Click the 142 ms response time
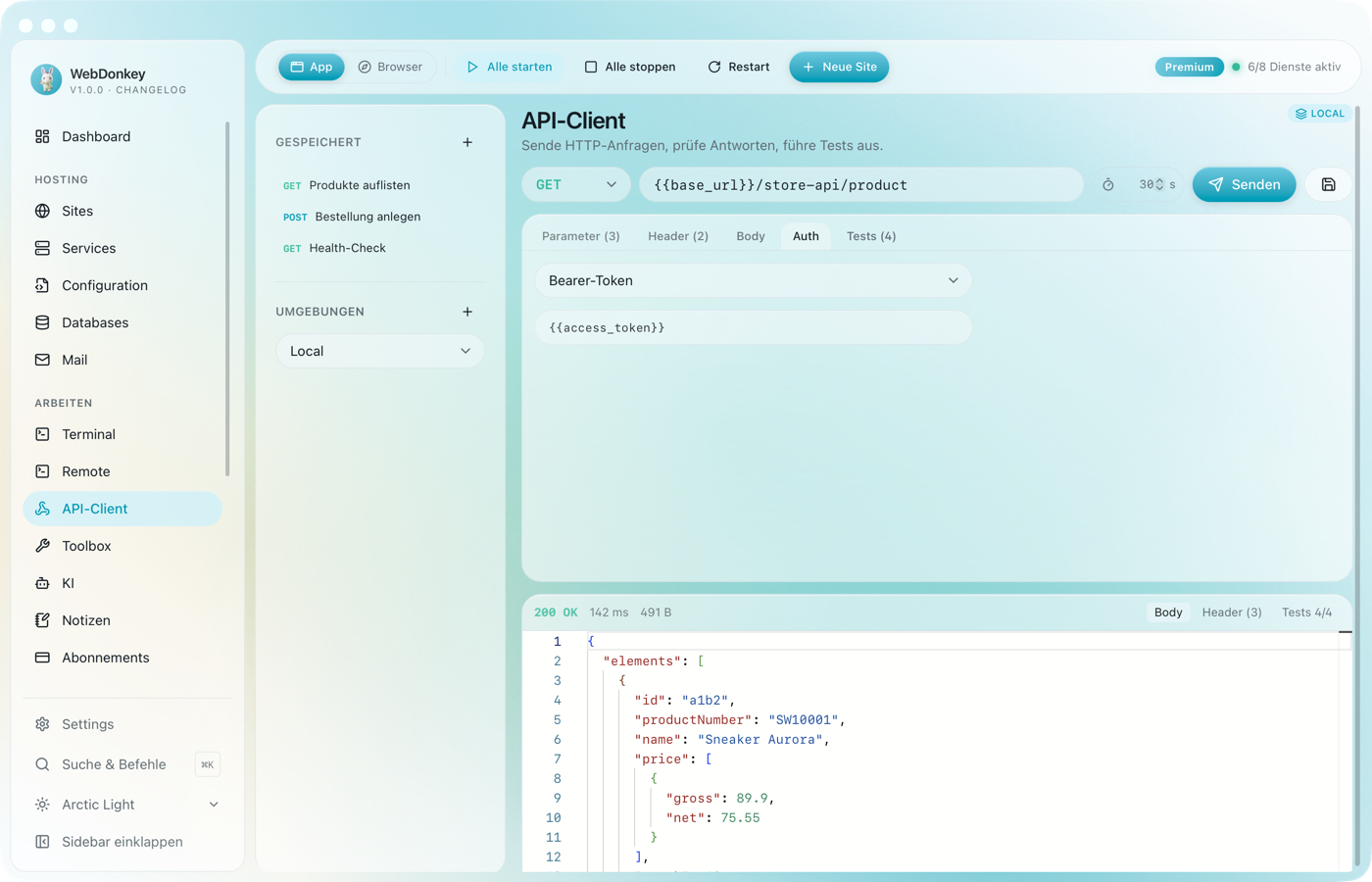The image size is (1372, 882). pyautogui.click(x=609, y=612)
